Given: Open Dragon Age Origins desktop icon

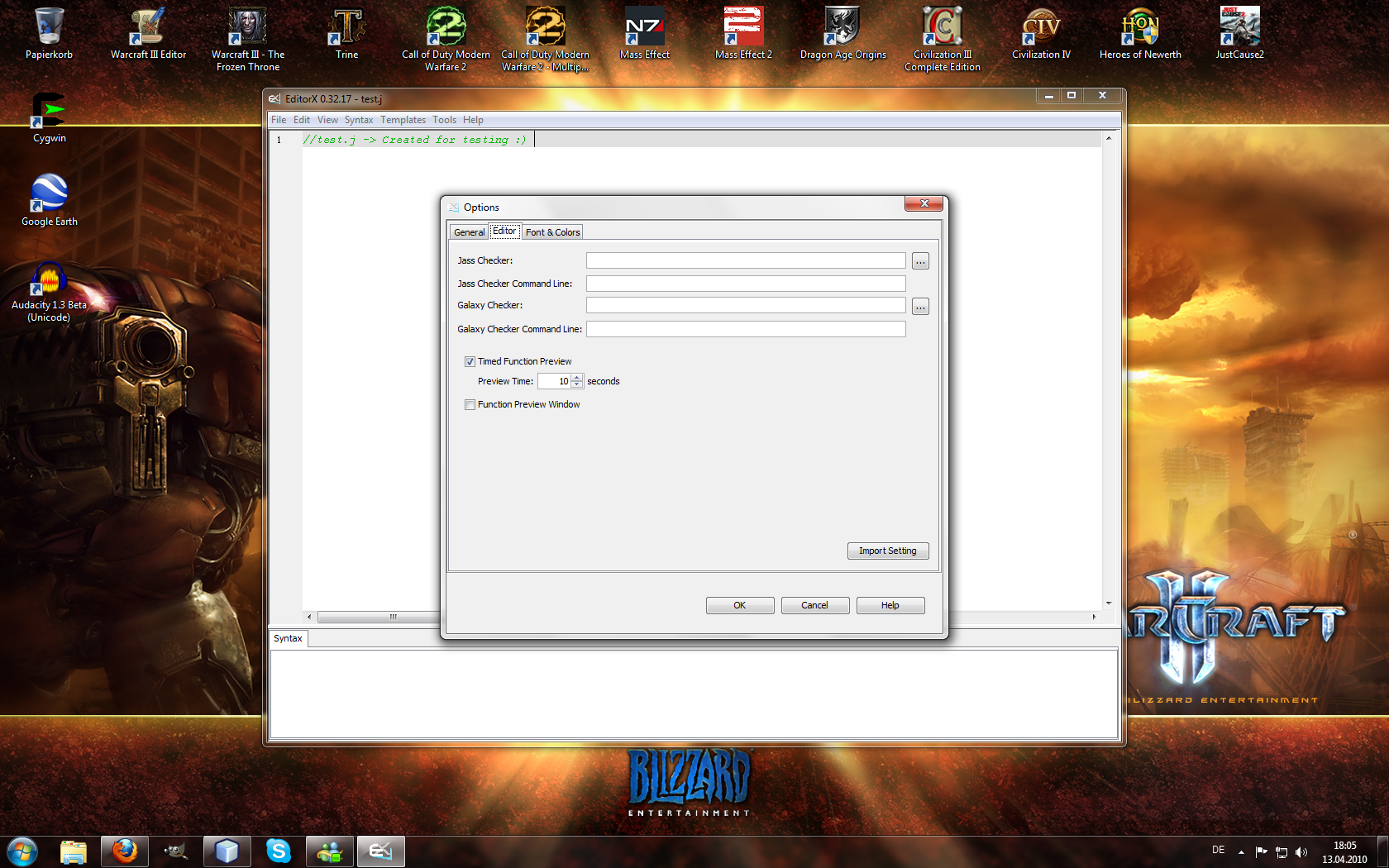Looking at the screenshot, I should point(842,33).
